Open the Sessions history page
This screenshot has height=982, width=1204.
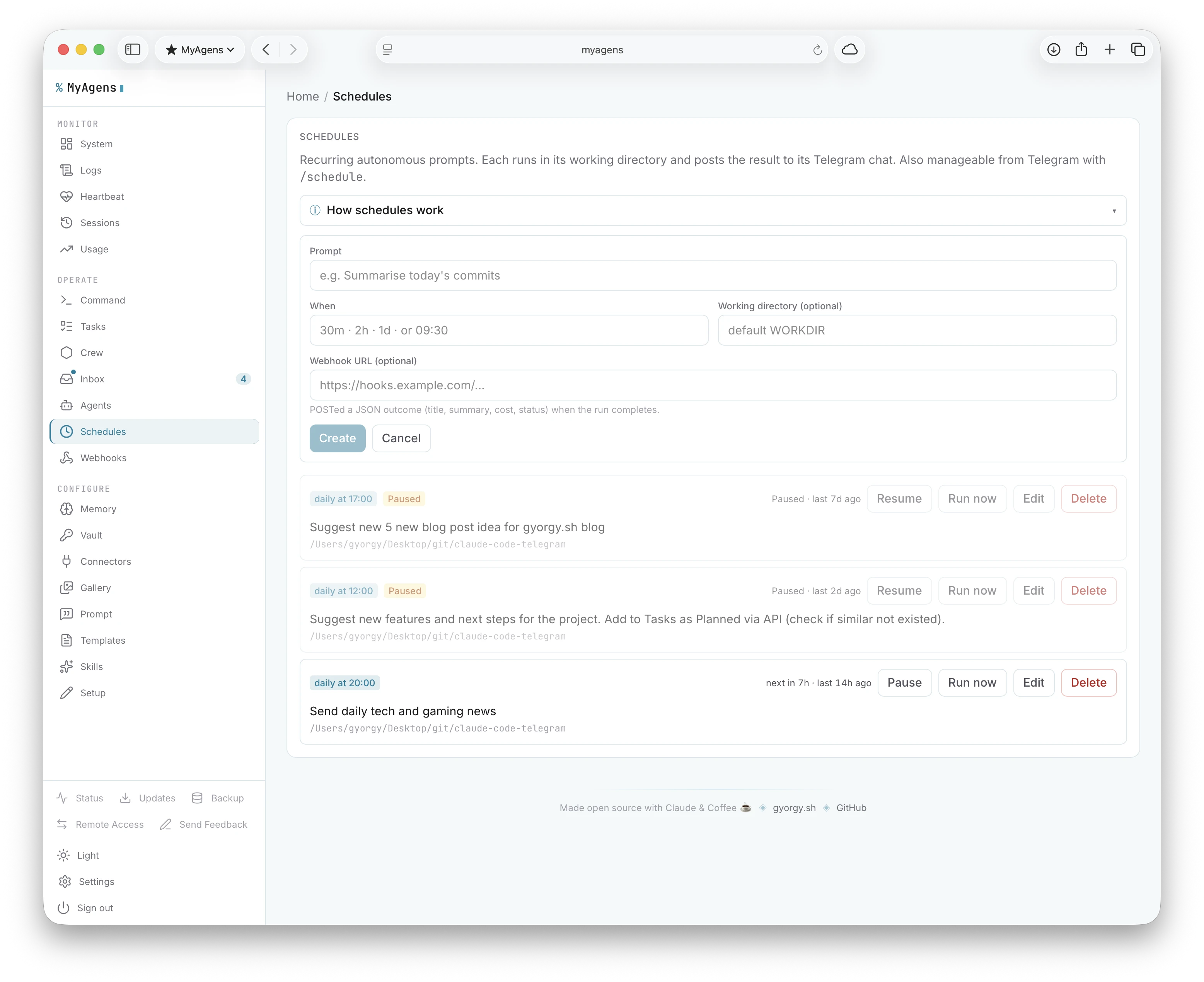coord(154,223)
